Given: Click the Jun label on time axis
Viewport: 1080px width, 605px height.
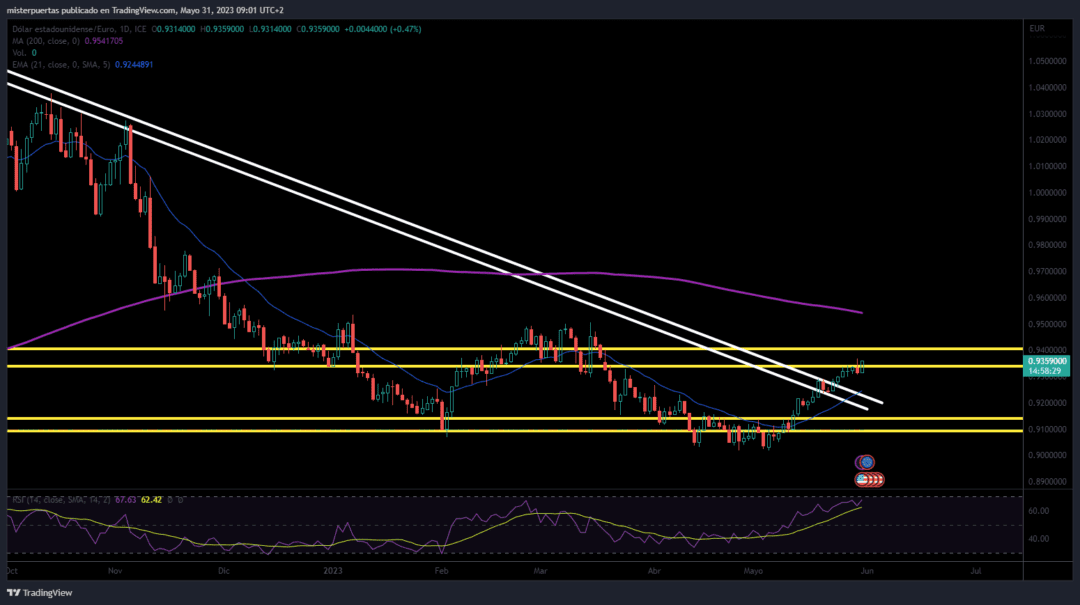Looking at the screenshot, I should (867, 571).
